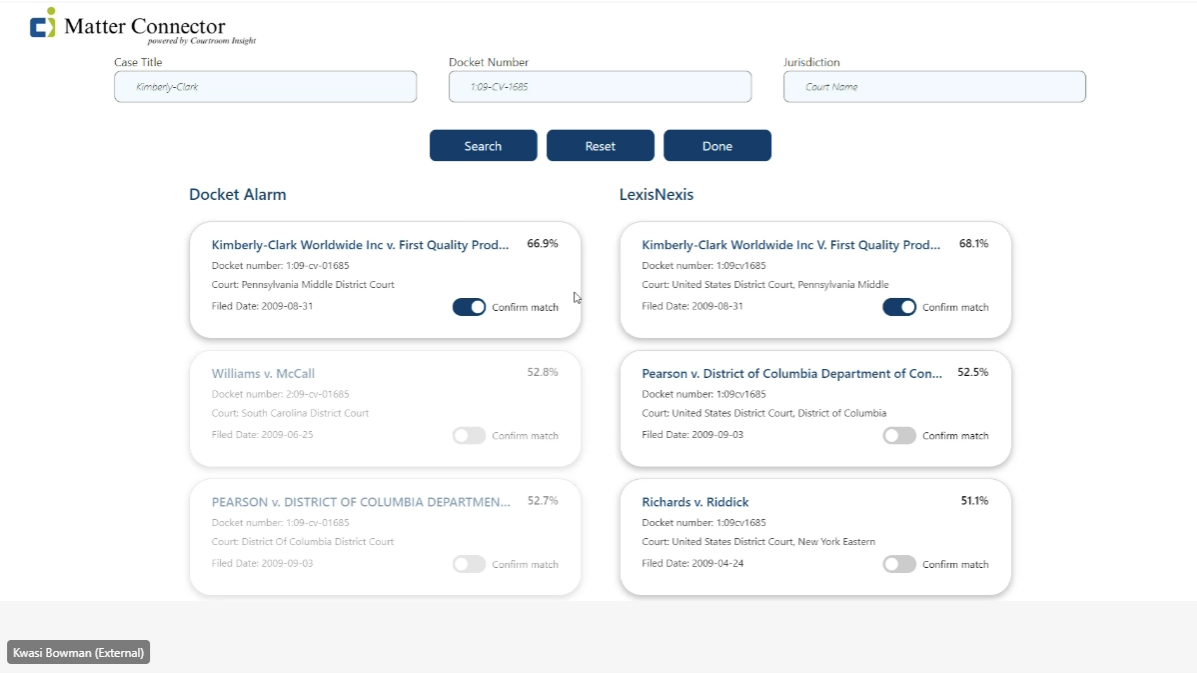Toggle Confirm match for LexisNexis Pearson card
This screenshot has width=1197, height=673.
(x=899, y=436)
